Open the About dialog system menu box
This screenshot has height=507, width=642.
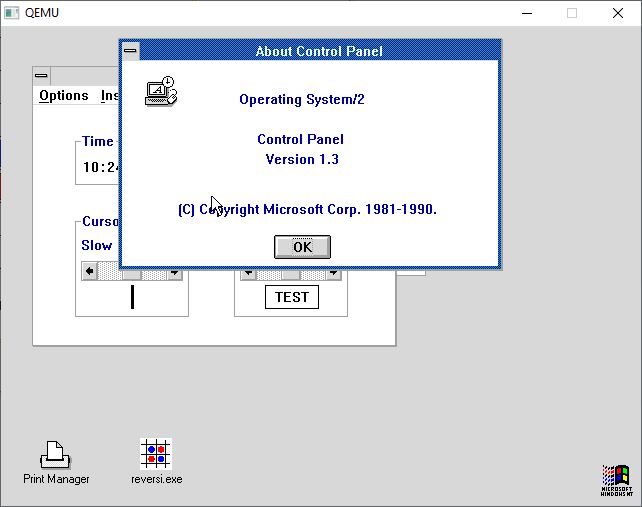pos(130,51)
